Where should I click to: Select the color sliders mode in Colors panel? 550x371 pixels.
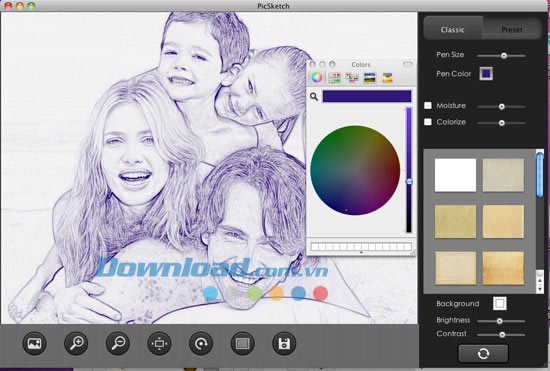(334, 77)
